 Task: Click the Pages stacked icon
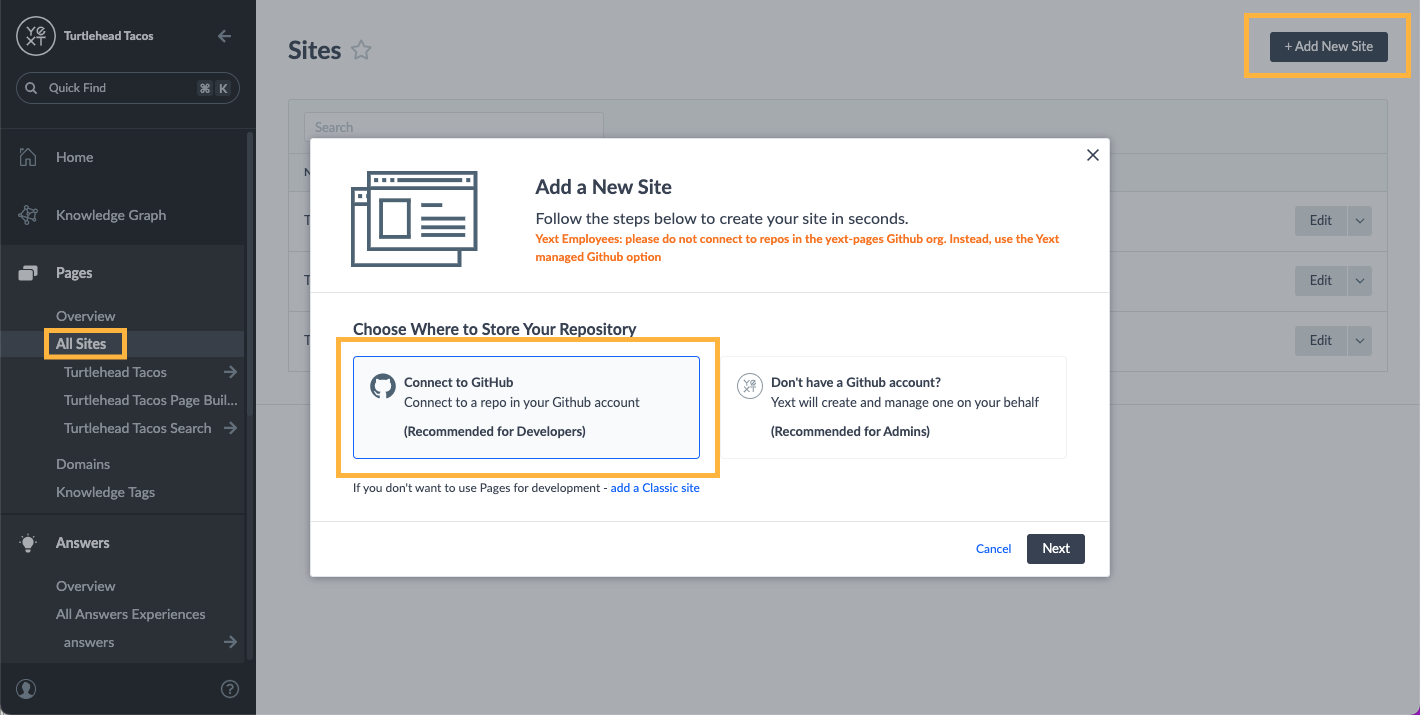28,273
